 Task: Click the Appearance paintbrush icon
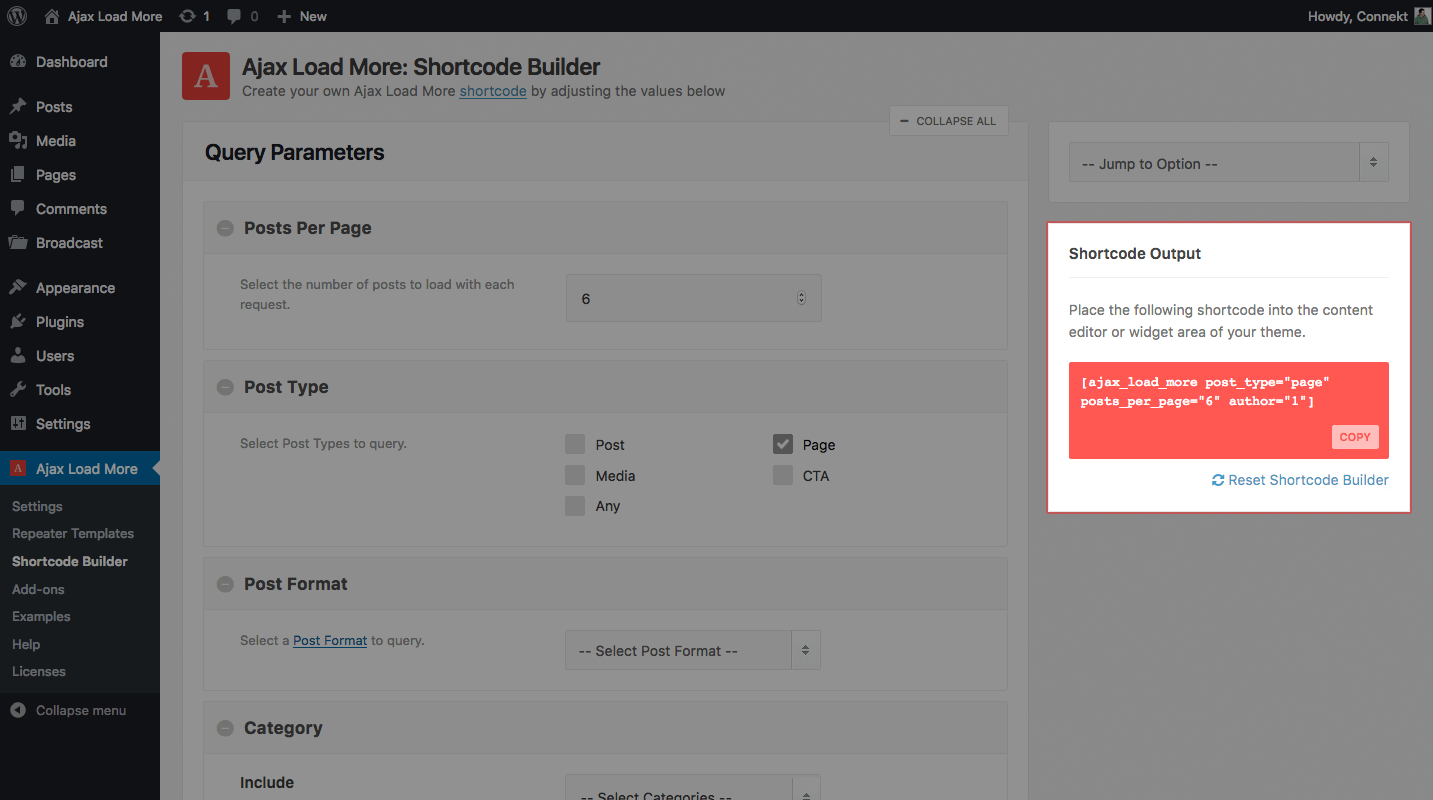click(x=18, y=288)
